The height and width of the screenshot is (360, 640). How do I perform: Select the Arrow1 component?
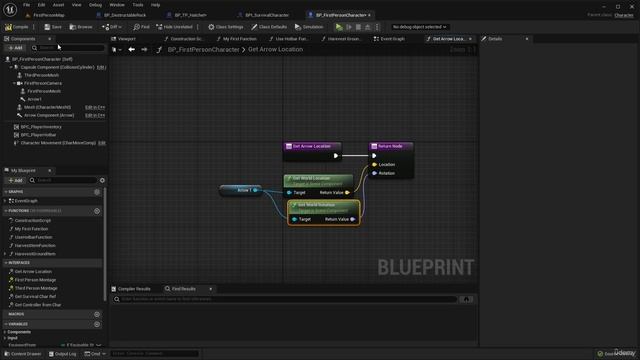(34, 99)
